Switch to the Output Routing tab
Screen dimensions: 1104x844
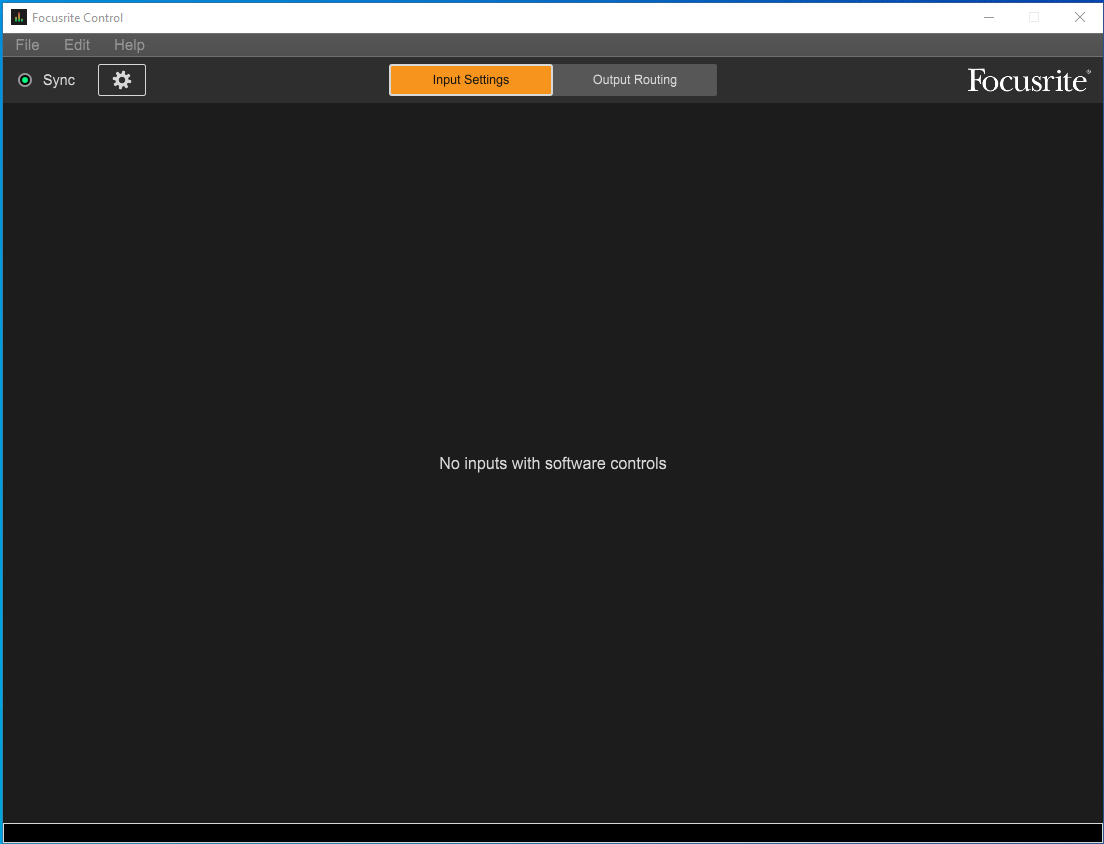click(635, 80)
